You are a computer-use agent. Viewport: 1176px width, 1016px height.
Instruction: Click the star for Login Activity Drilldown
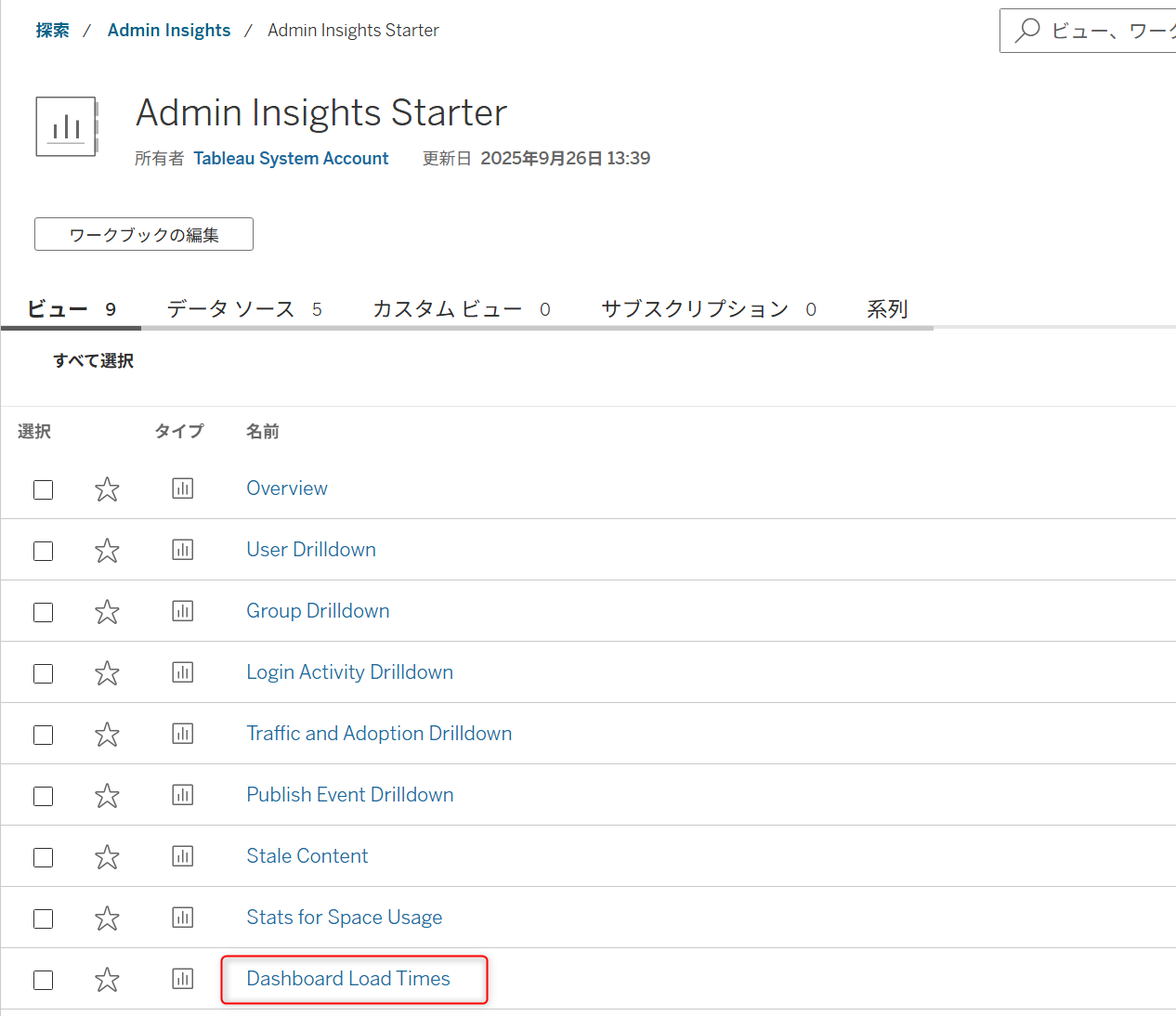click(107, 672)
